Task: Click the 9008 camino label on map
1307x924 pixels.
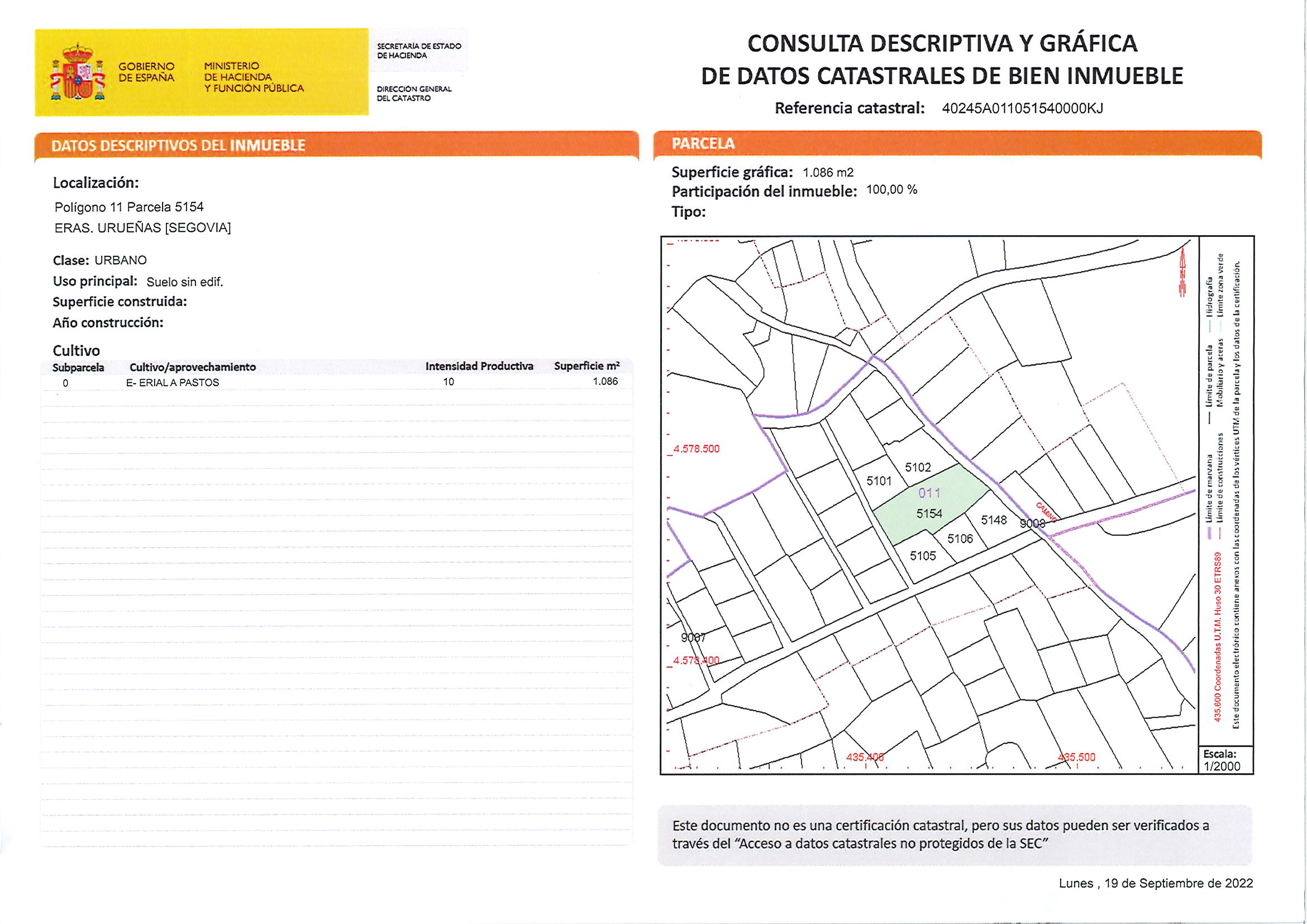Action: point(1032,523)
